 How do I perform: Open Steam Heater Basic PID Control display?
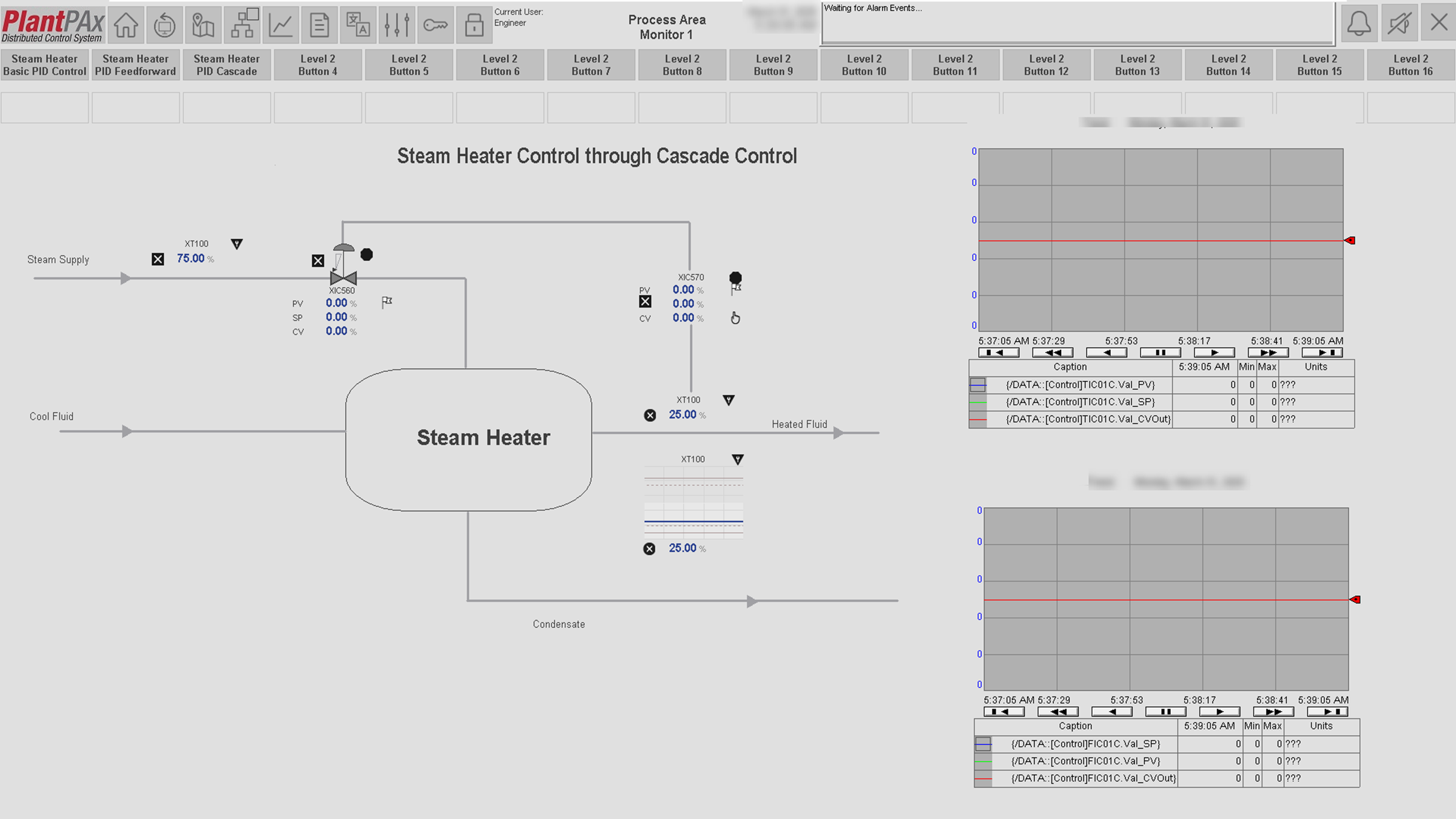tap(45, 65)
